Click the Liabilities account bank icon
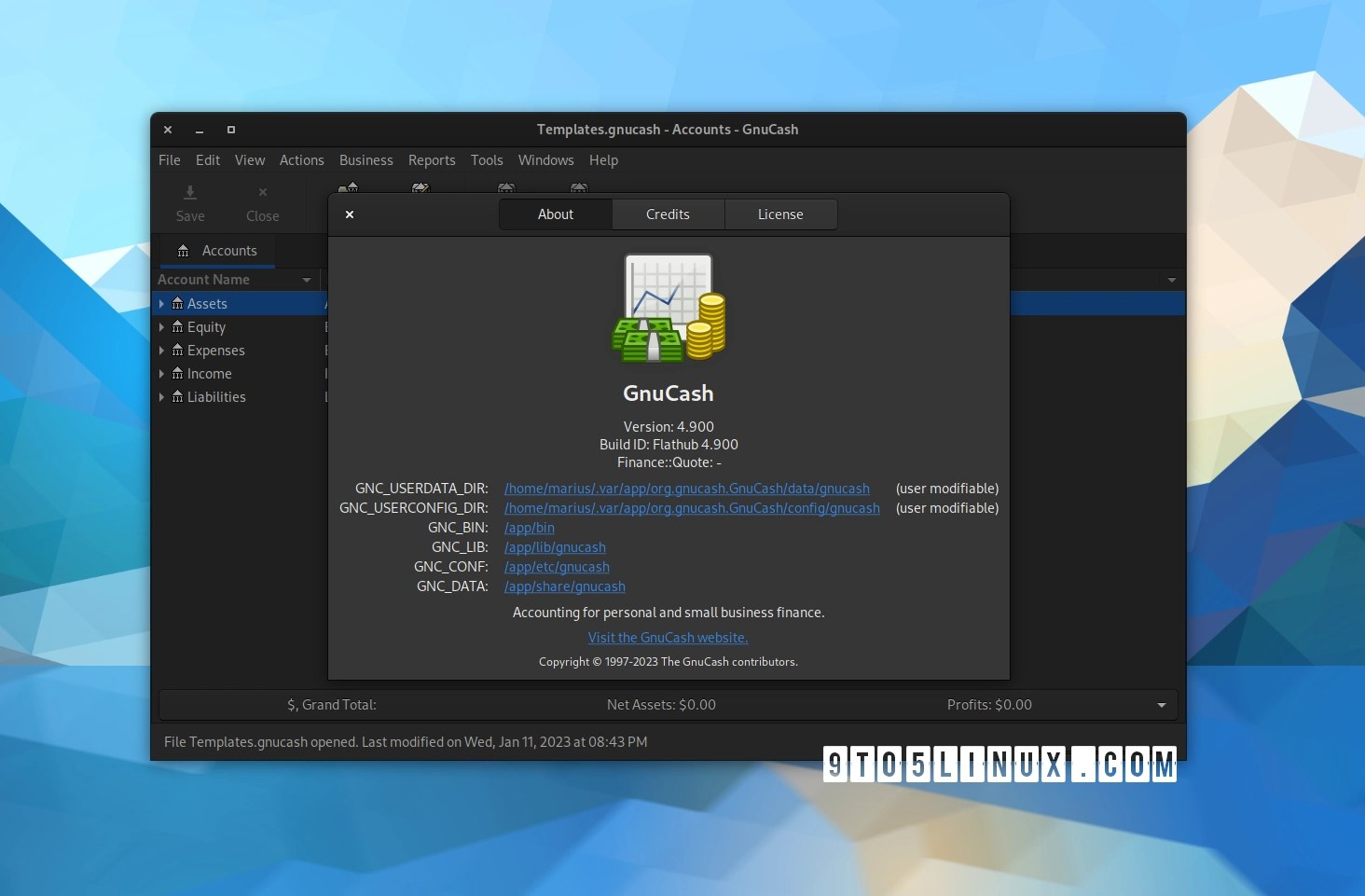This screenshot has width=1365, height=896. (x=177, y=397)
